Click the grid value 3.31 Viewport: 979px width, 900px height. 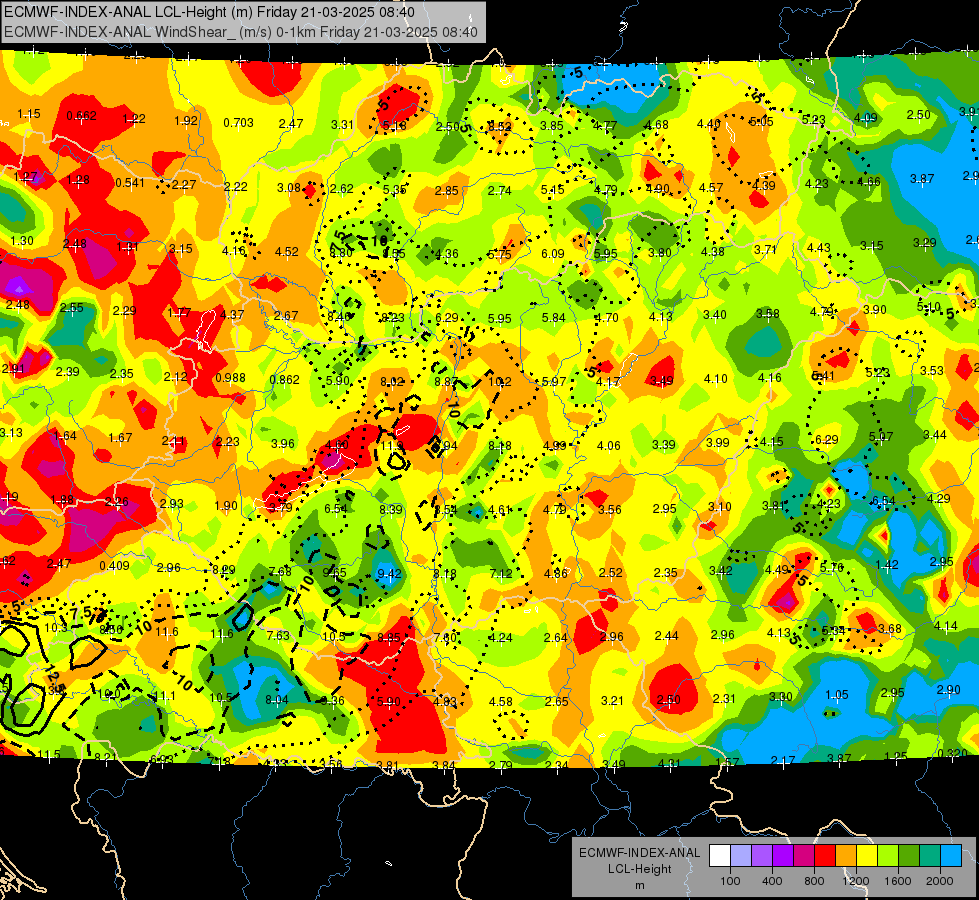pos(342,124)
